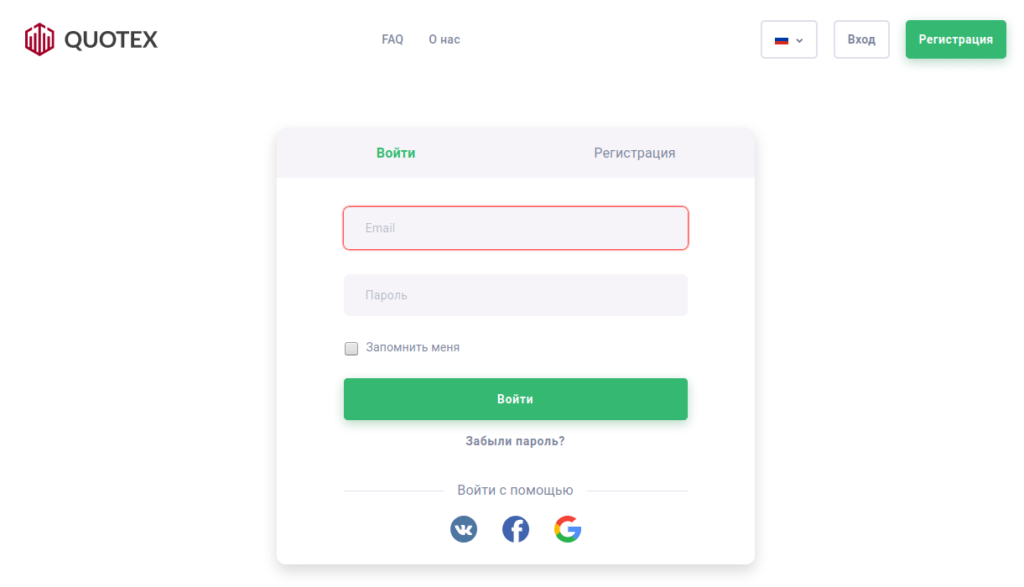Enable the 'Запомнить меня' checkbox
This screenshot has height=587, width=1024.
[x=351, y=347]
